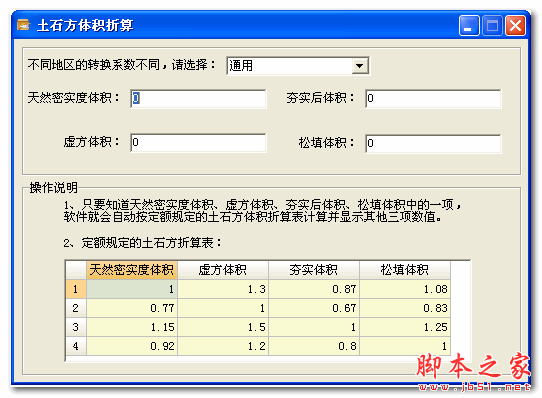Close the 土石方体积折算 window
The height and width of the screenshot is (398, 542).
pos(515,26)
